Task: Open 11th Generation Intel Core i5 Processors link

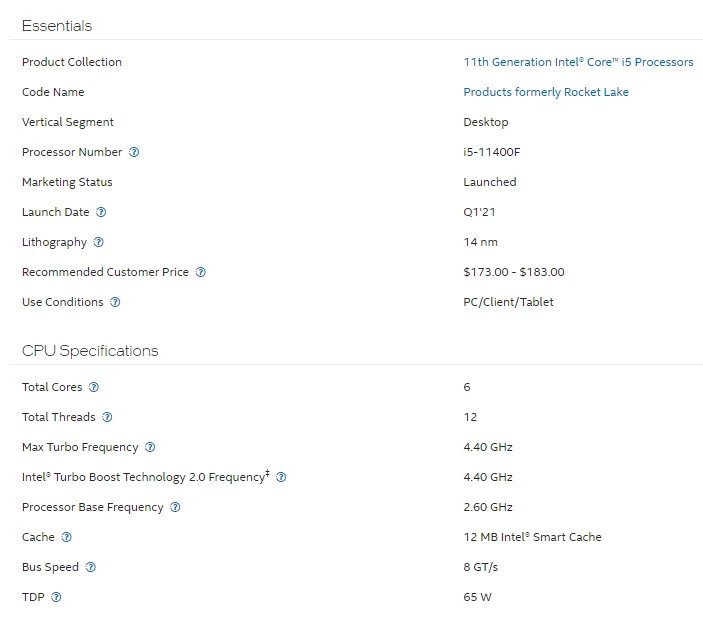Action: (578, 62)
